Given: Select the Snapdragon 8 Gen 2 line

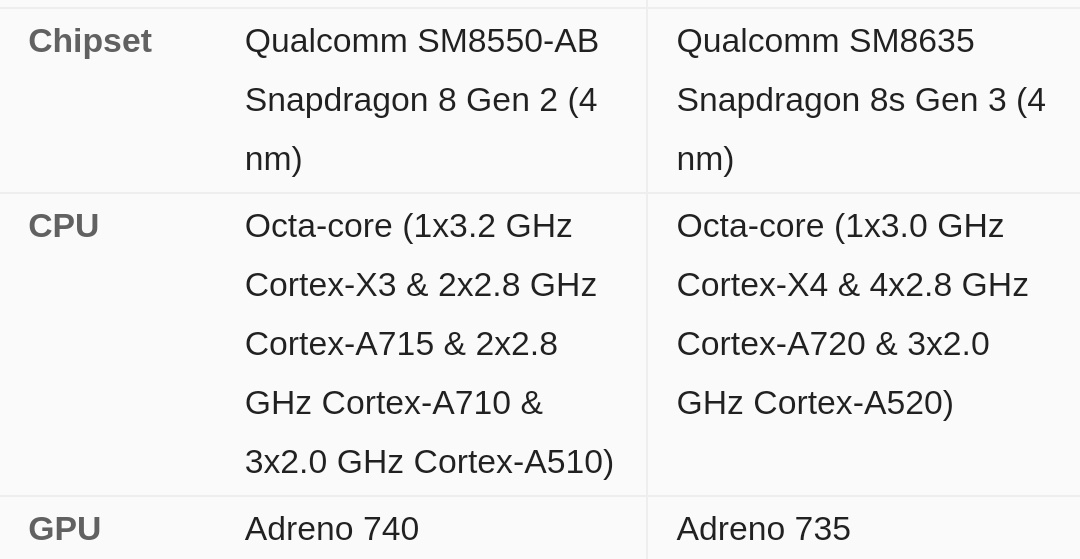Looking at the screenshot, I should [x=420, y=100].
